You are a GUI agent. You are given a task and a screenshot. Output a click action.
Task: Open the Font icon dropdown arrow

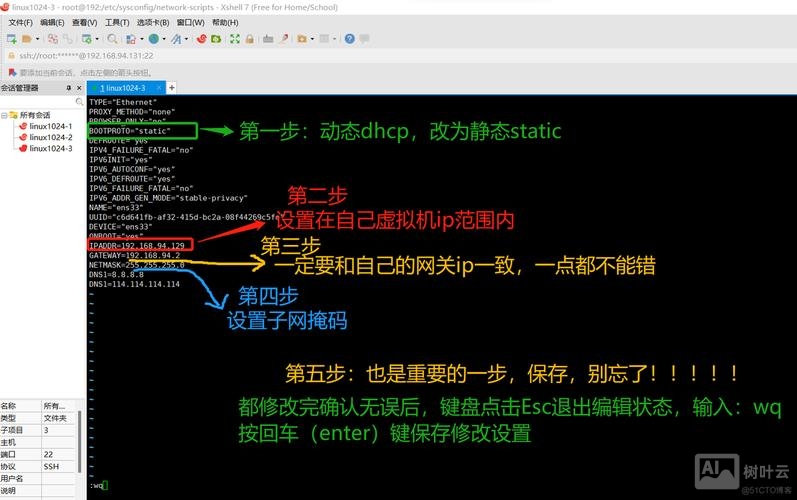tap(186, 39)
